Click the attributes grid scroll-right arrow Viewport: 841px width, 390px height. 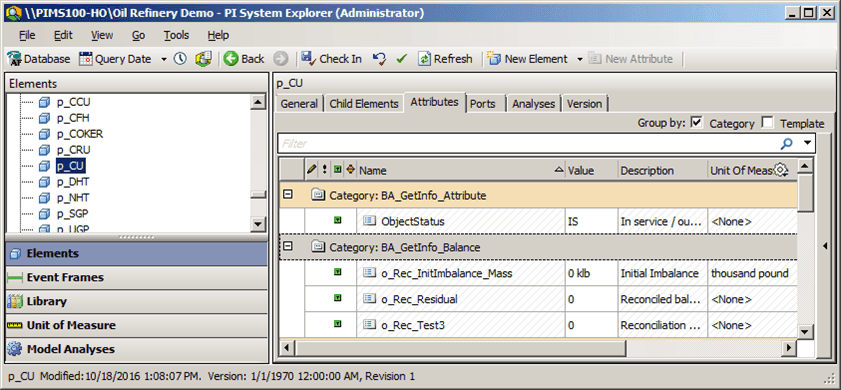pos(788,348)
